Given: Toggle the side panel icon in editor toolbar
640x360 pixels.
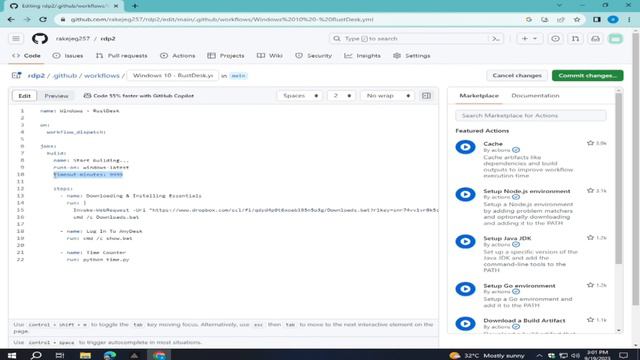Looking at the screenshot, I should click(x=426, y=96).
